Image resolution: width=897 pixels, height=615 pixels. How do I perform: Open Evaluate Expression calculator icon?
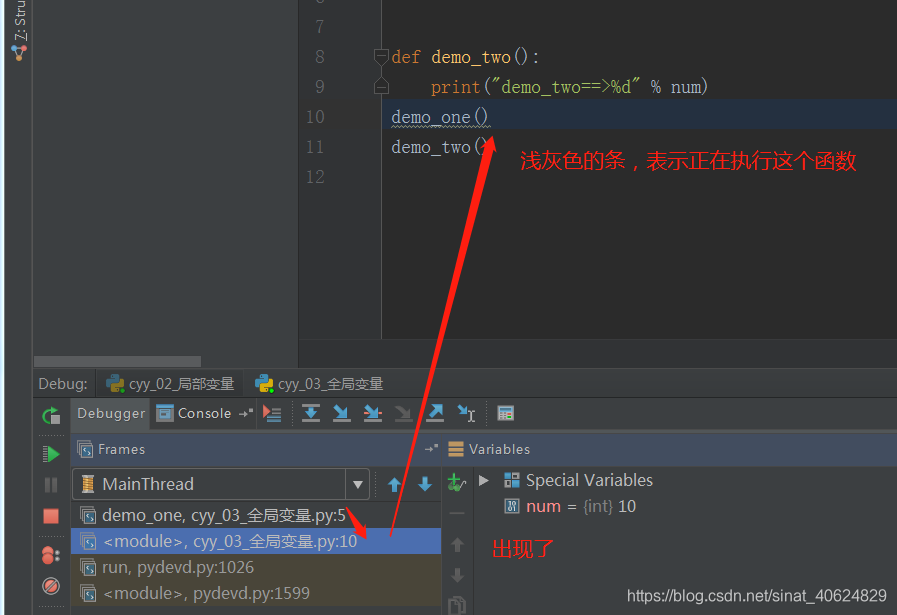506,413
